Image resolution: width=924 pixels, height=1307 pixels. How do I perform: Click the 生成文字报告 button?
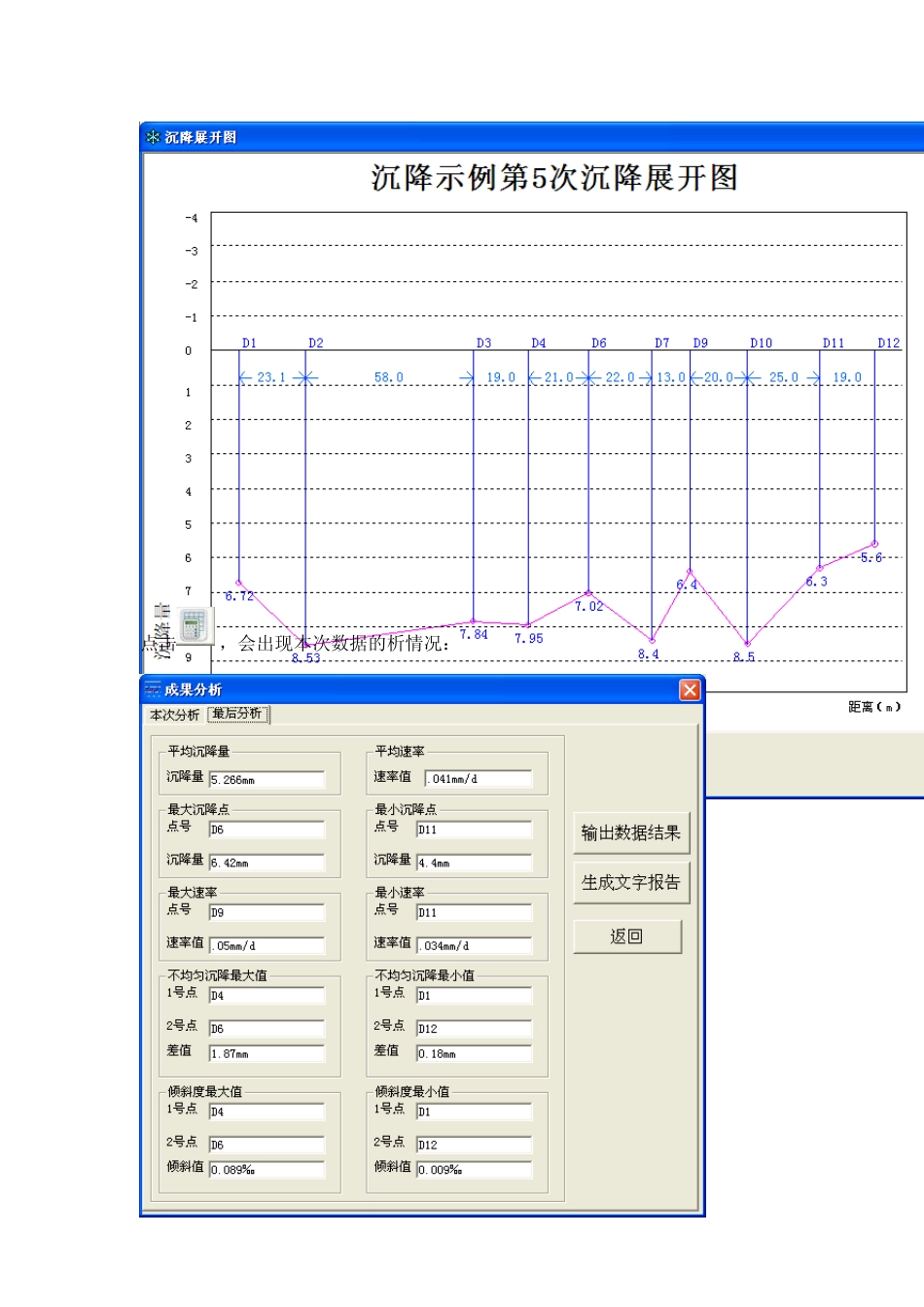click(x=631, y=882)
